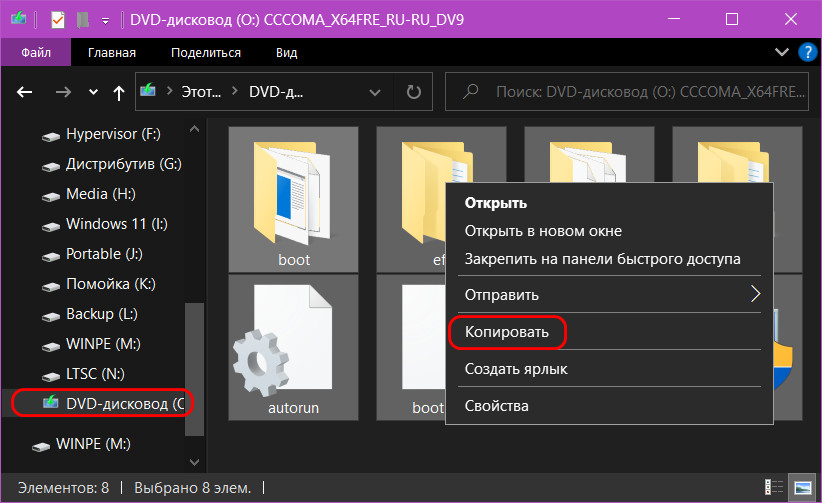
Task: Click the DVD-д... breadcrumb in address bar
Action: (x=276, y=92)
